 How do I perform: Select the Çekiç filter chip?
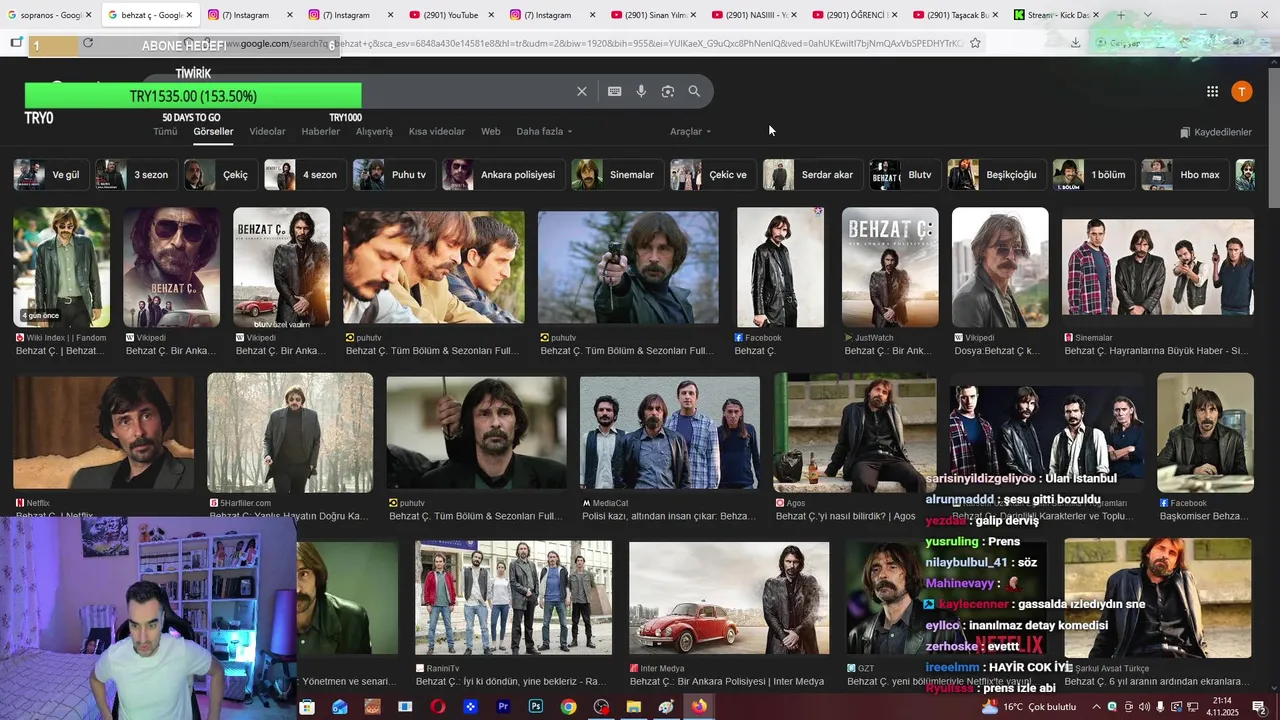[219, 174]
